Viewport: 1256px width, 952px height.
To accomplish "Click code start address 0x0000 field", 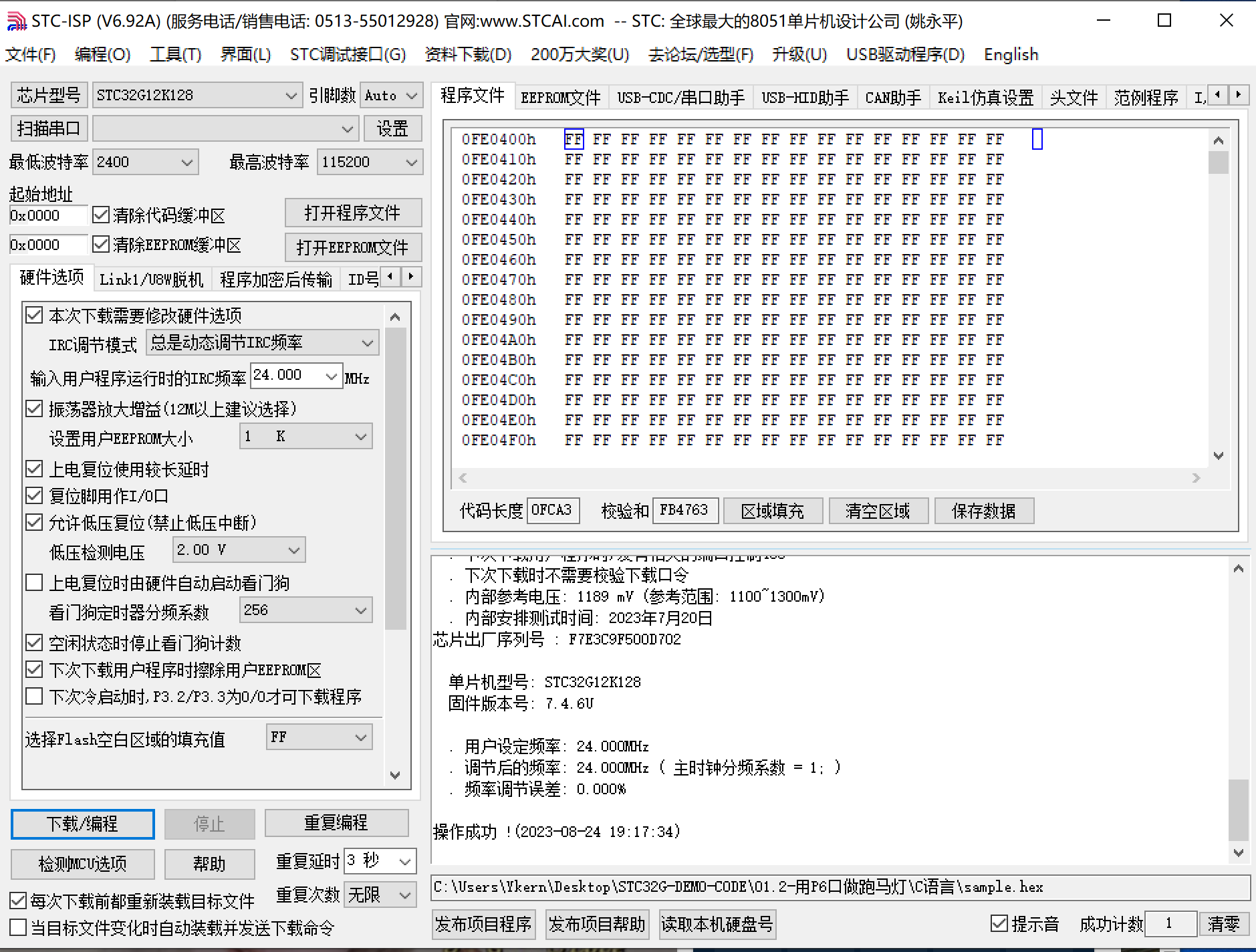I will coord(48,215).
